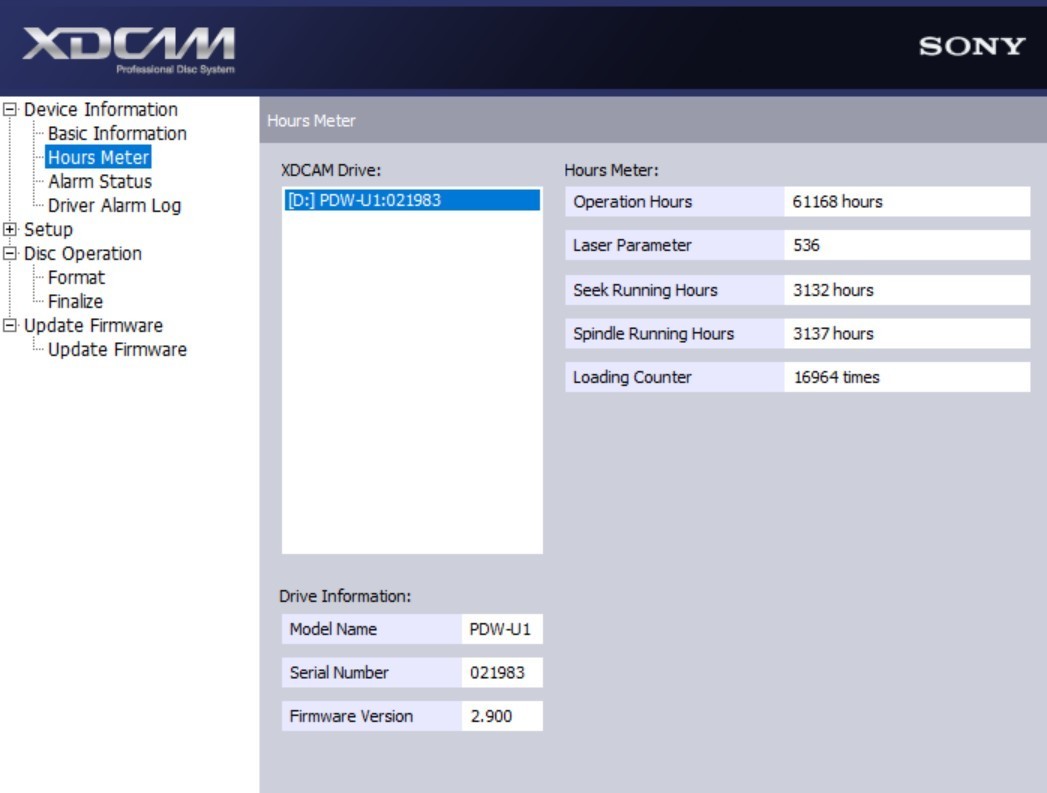Select the PDW-U1:021983 drive in list
Image resolution: width=1047 pixels, height=793 pixels.
(411, 200)
